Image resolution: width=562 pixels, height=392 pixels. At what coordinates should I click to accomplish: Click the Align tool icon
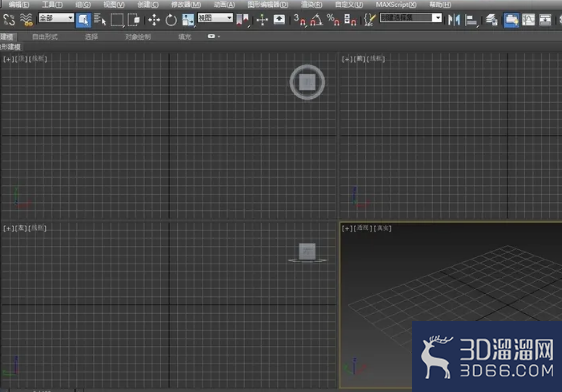[x=471, y=20]
